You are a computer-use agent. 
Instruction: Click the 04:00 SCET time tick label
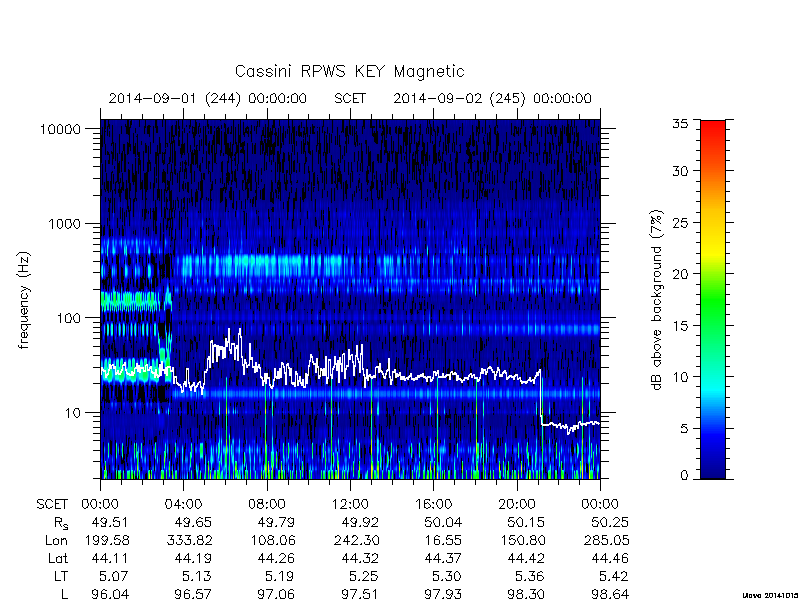coord(184,504)
